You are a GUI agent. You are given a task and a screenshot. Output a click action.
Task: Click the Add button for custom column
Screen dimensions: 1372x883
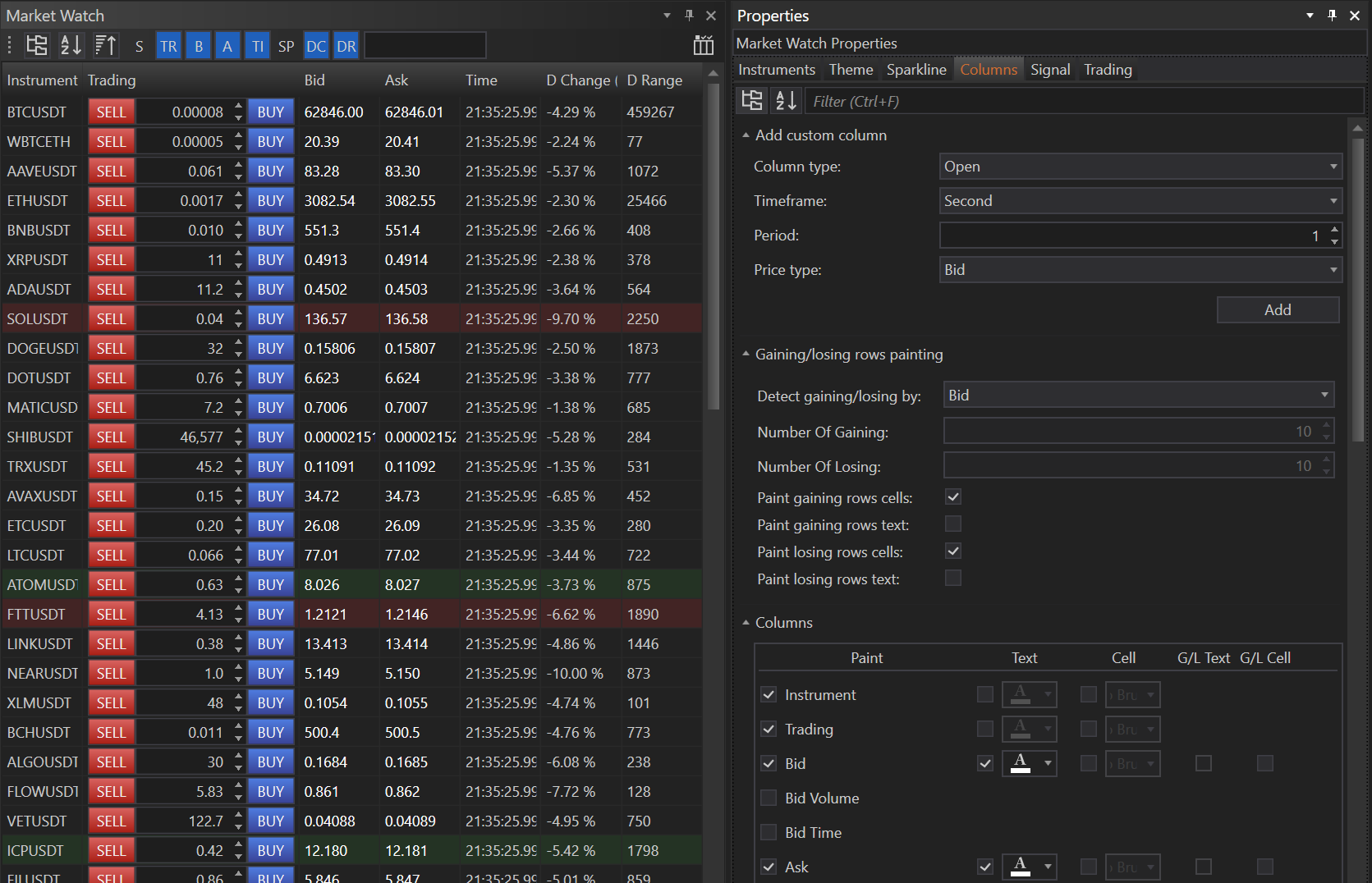pos(1278,310)
